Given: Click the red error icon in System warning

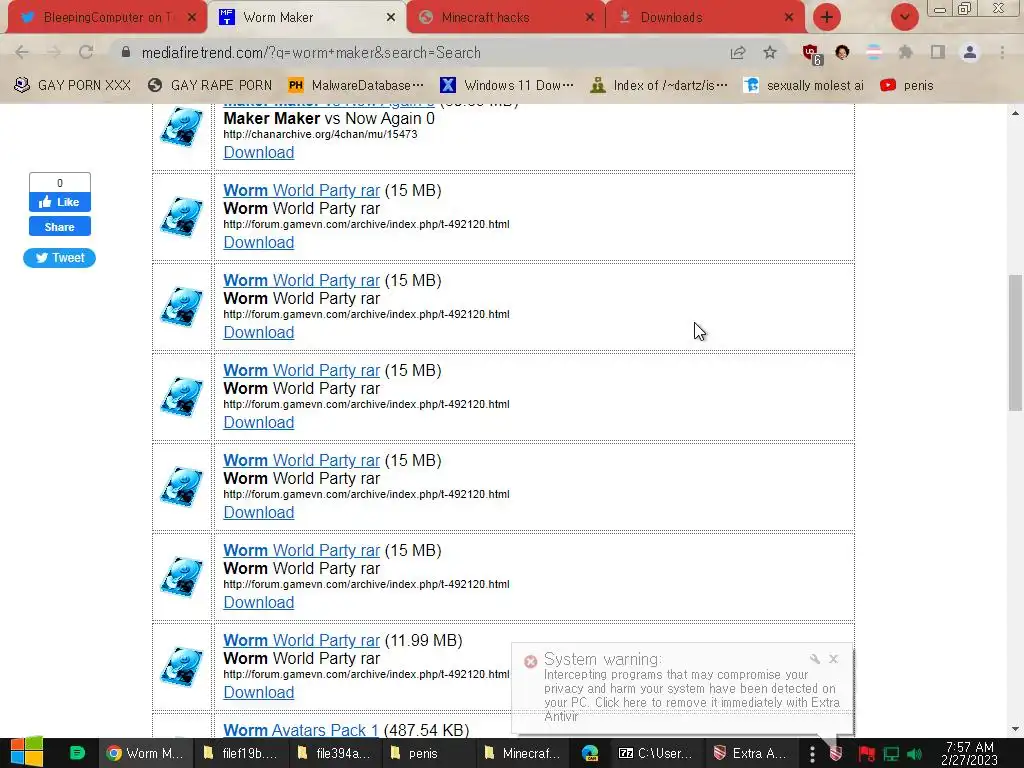Looking at the screenshot, I should click(530, 661).
